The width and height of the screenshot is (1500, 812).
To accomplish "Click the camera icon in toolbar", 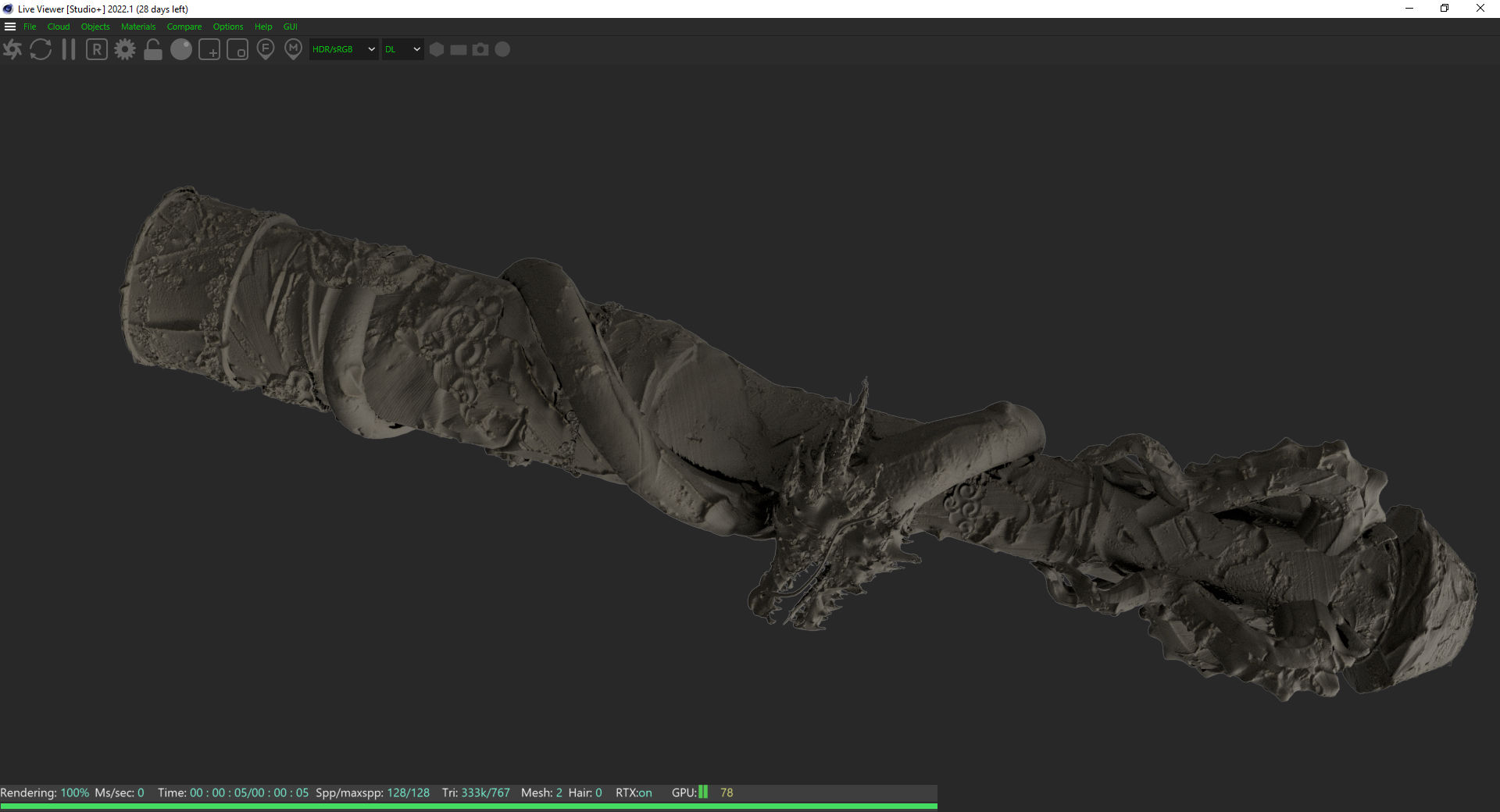I will 480,49.
